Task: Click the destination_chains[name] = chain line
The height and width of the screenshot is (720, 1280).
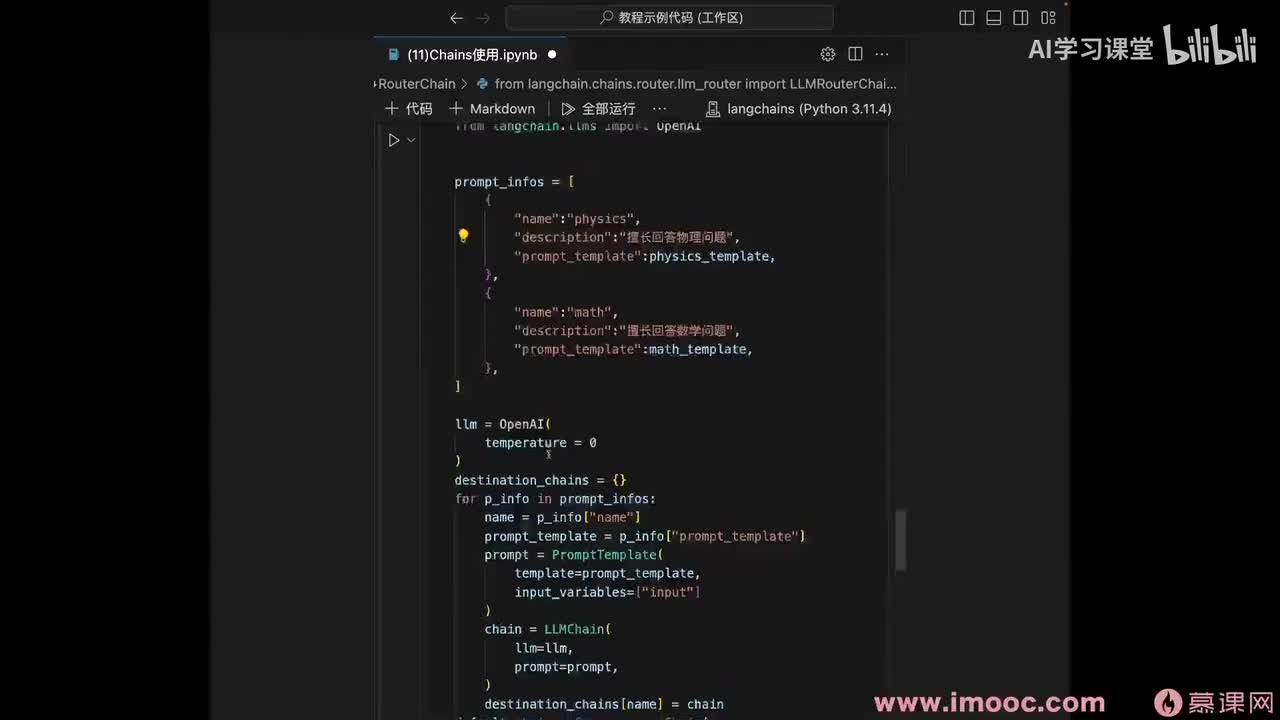Action: [604, 704]
